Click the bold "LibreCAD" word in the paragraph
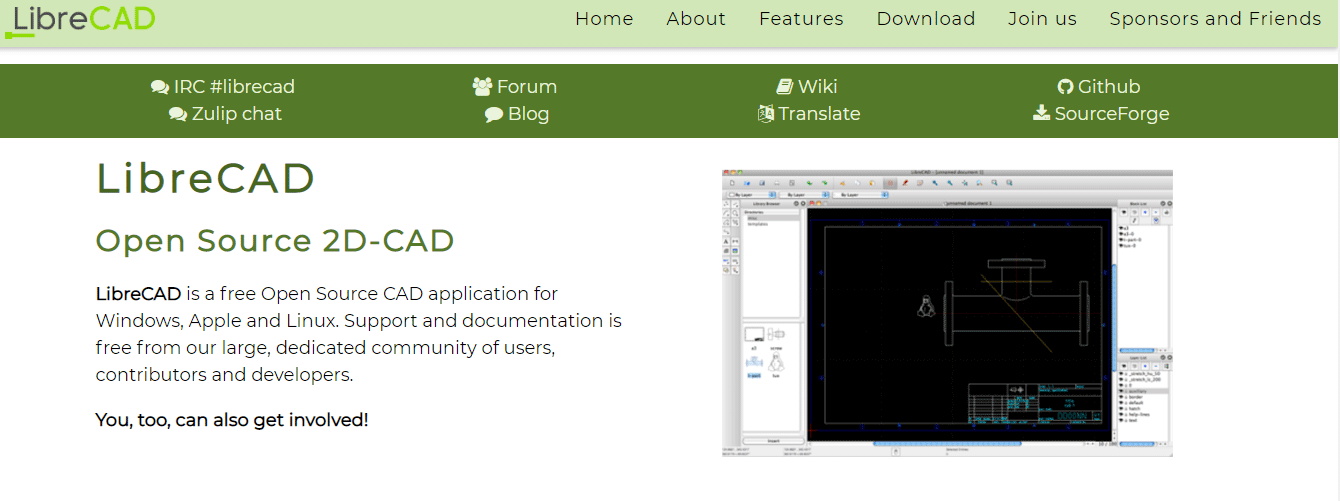This screenshot has width=1340, height=501. tap(138, 294)
